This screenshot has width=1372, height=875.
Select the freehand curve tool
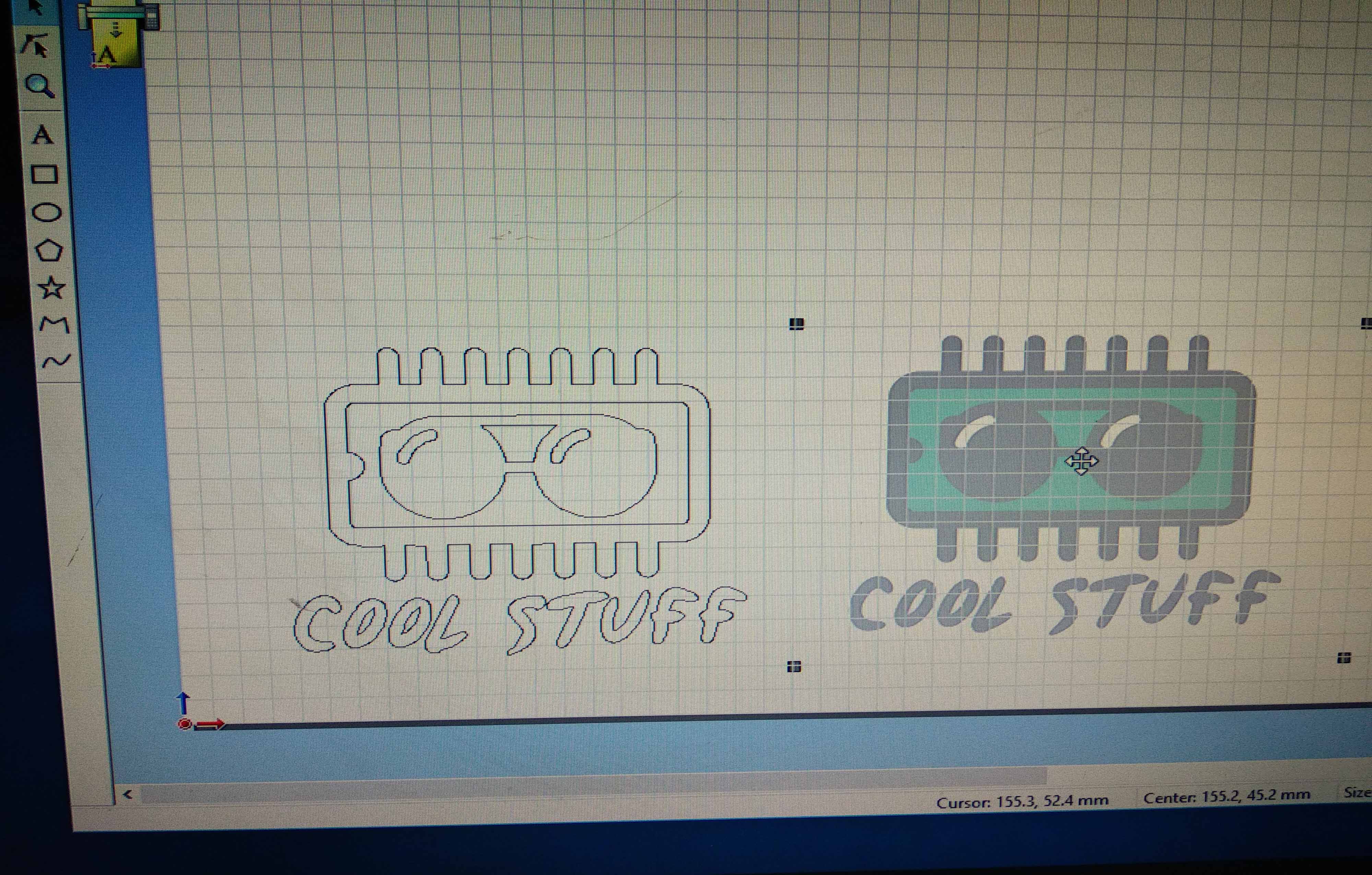point(57,361)
